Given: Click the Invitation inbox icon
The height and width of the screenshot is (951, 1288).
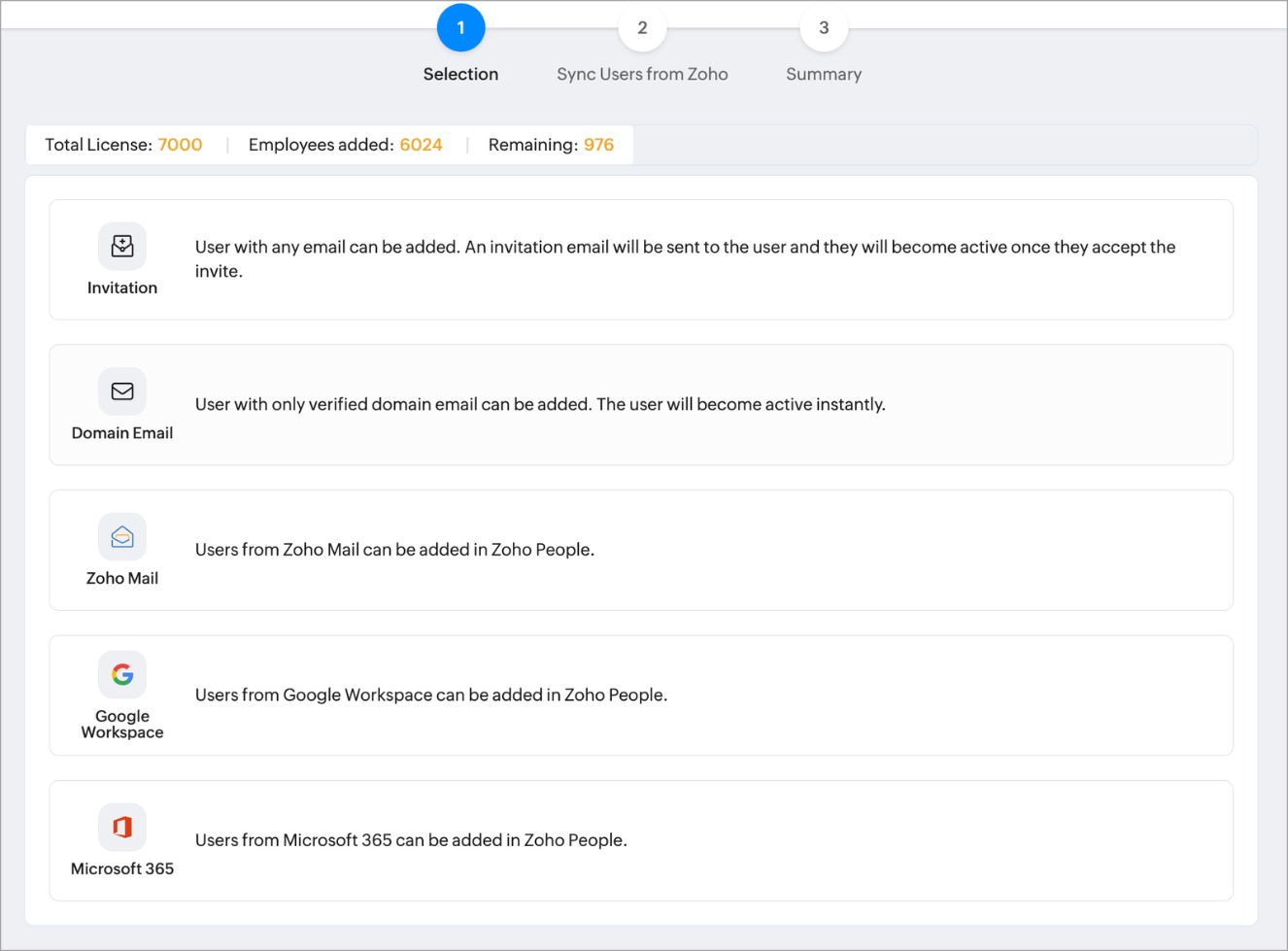Looking at the screenshot, I should click(x=122, y=246).
